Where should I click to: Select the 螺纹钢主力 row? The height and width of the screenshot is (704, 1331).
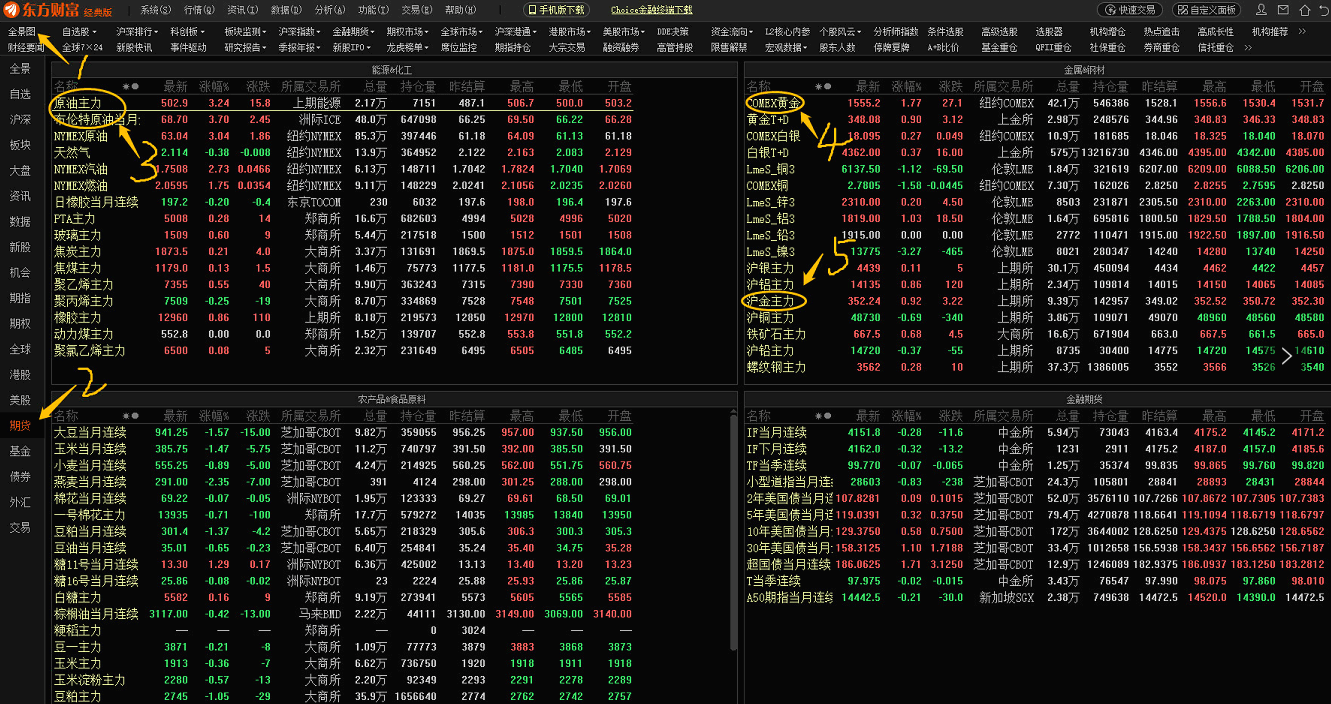pyautogui.click(x=1035, y=367)
